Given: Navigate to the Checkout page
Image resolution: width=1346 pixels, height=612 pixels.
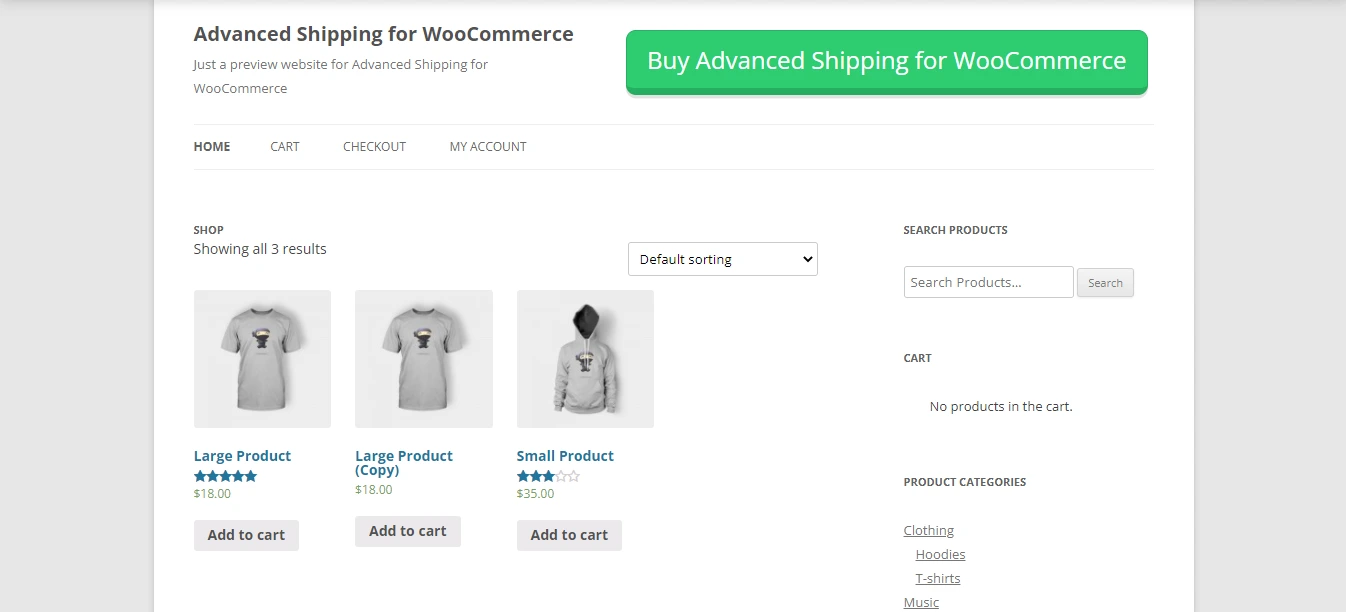Looking at the screenshot, I should (374, 146).
